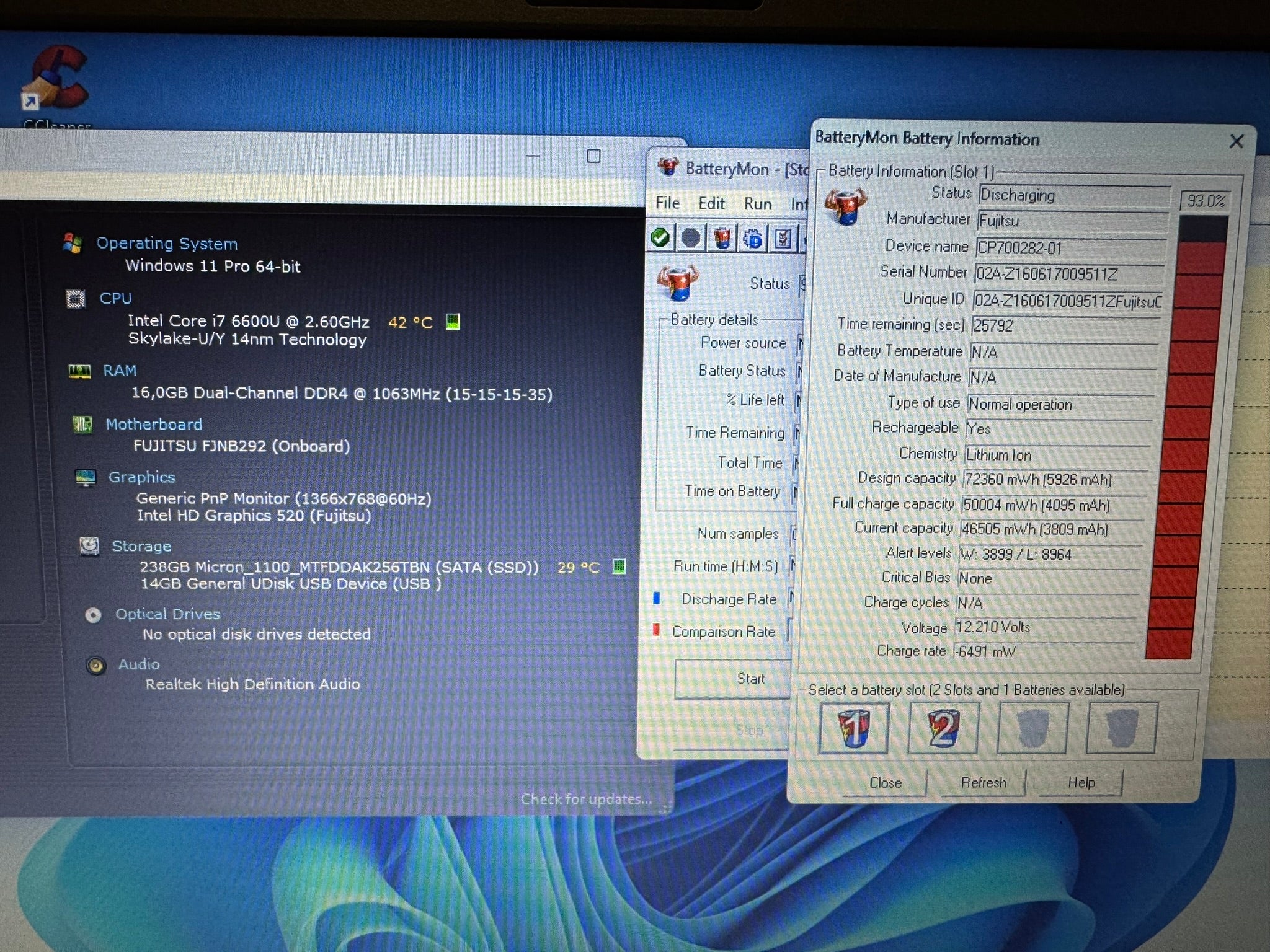
Task: Open the Optical Drives section link
Action: 167,614
